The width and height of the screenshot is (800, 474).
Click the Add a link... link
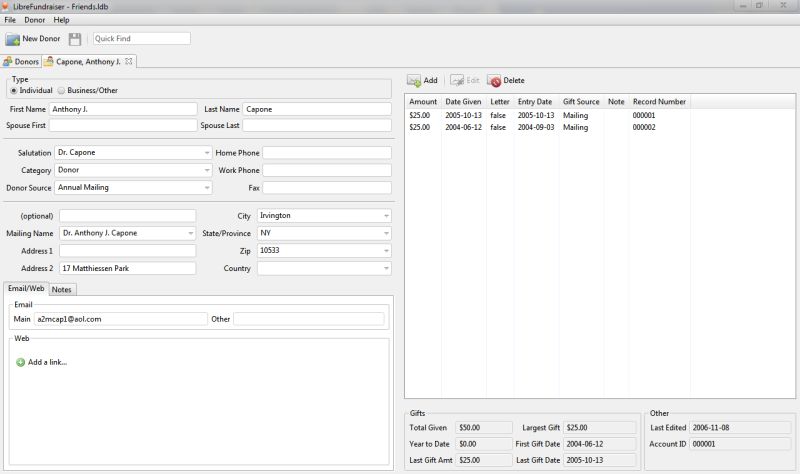coord(47,362)
